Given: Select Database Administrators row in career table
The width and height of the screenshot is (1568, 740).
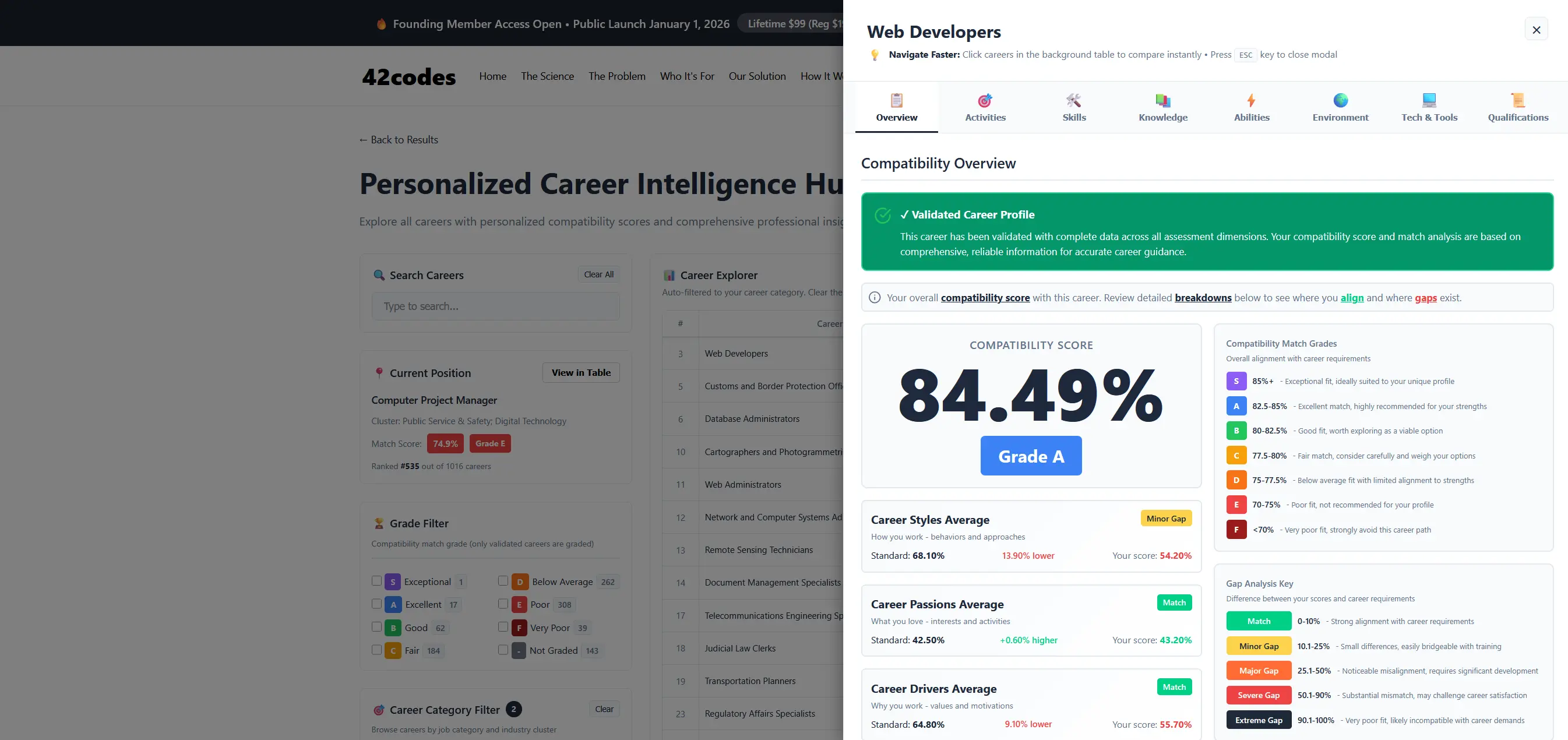Looking at the screenshot, I should pyautogui.click(x=752, y=419).
